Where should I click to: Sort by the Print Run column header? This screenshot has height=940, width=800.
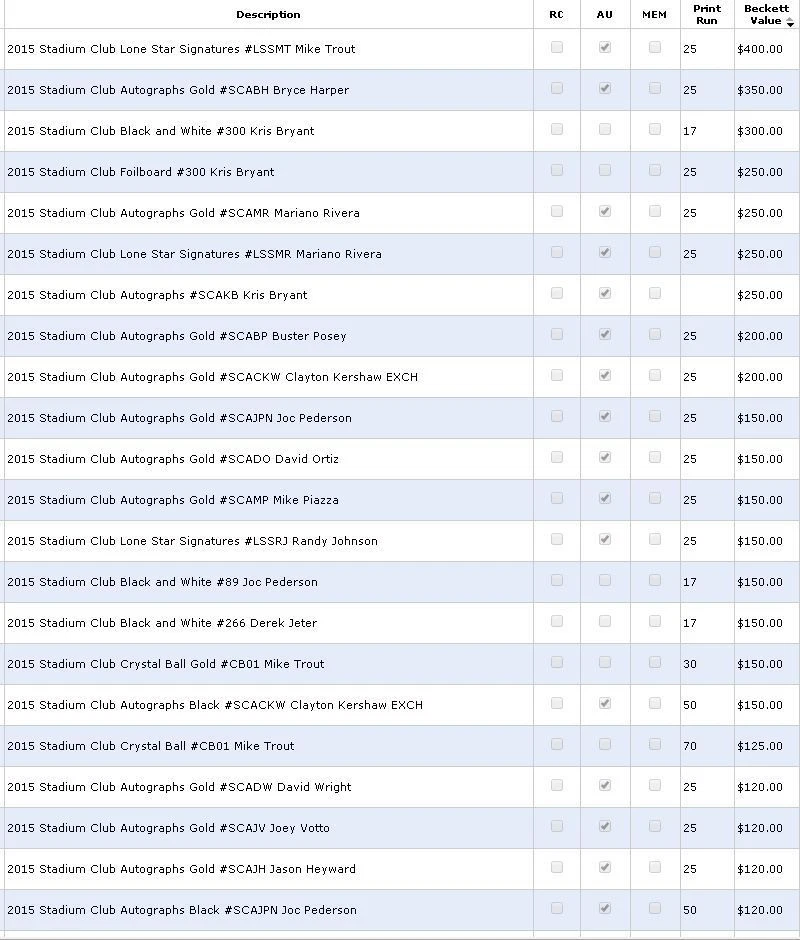click(706, 14)
